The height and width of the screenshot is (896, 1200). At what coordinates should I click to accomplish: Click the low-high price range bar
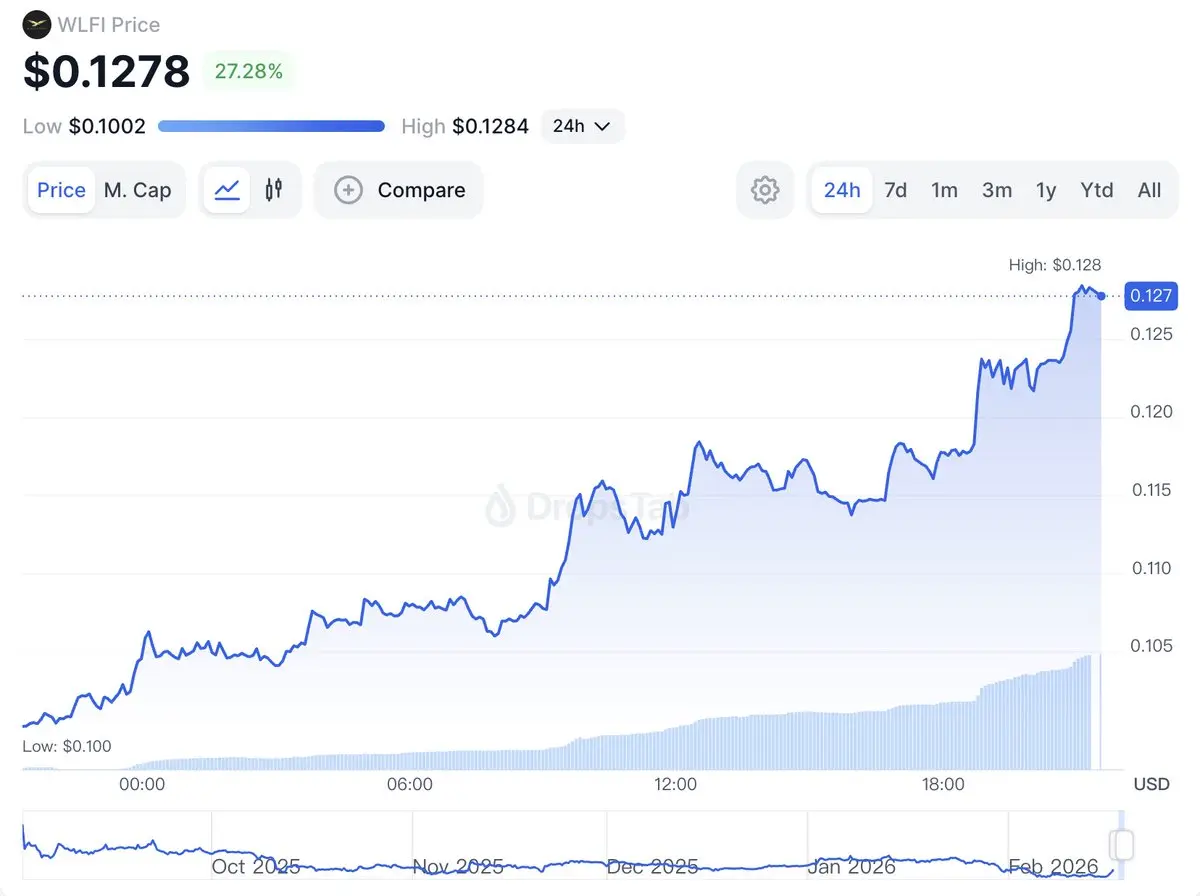pos(271,126)
